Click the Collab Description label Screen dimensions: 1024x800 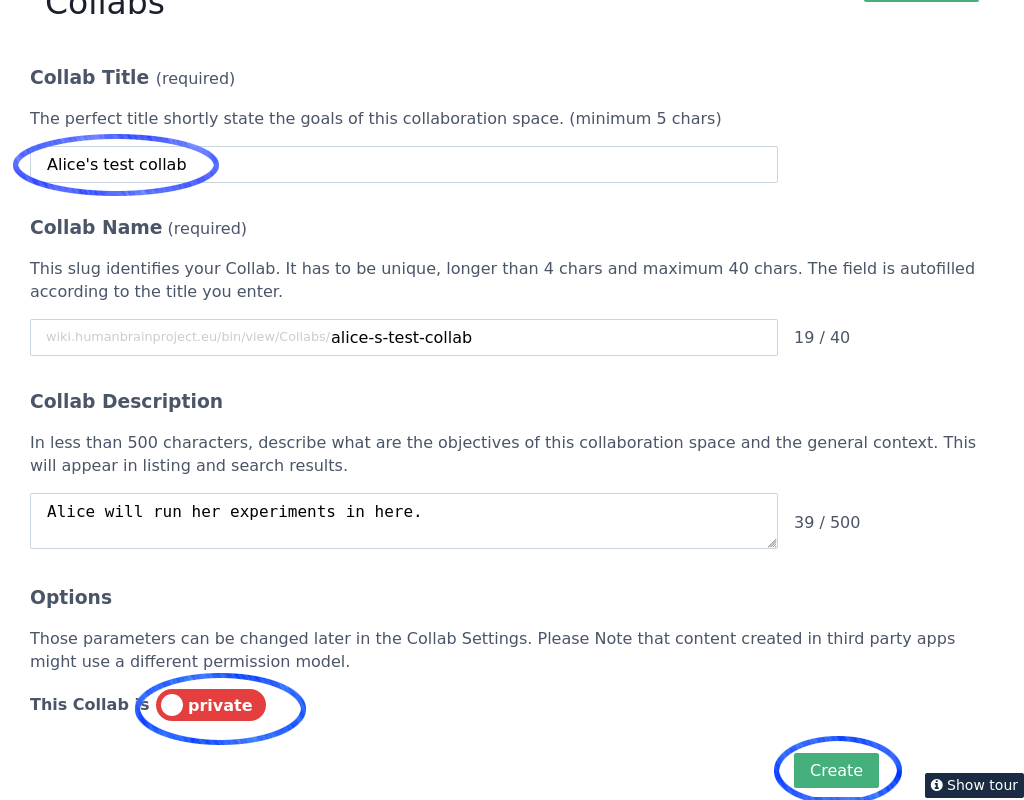126,401
